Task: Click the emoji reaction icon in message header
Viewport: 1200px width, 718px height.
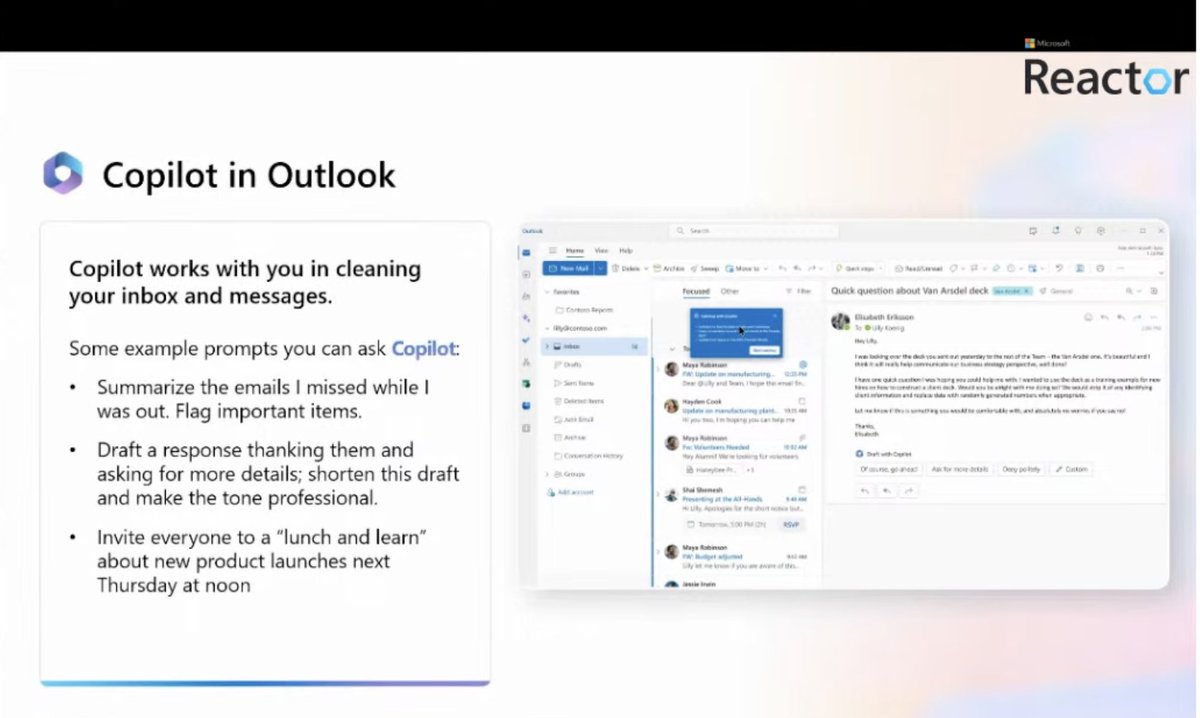Action: click(x=1088, y=317)
